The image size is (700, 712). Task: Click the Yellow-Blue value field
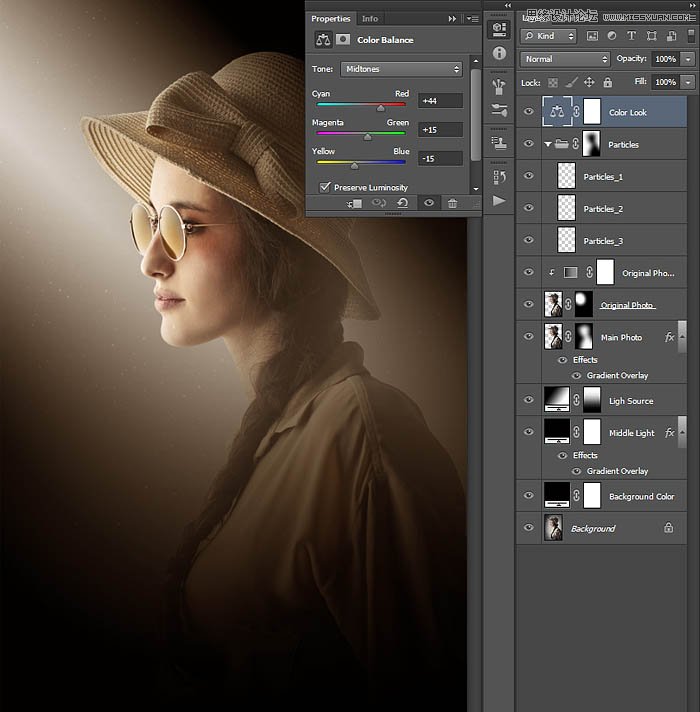pyautogui.click(x=440, y=158)
